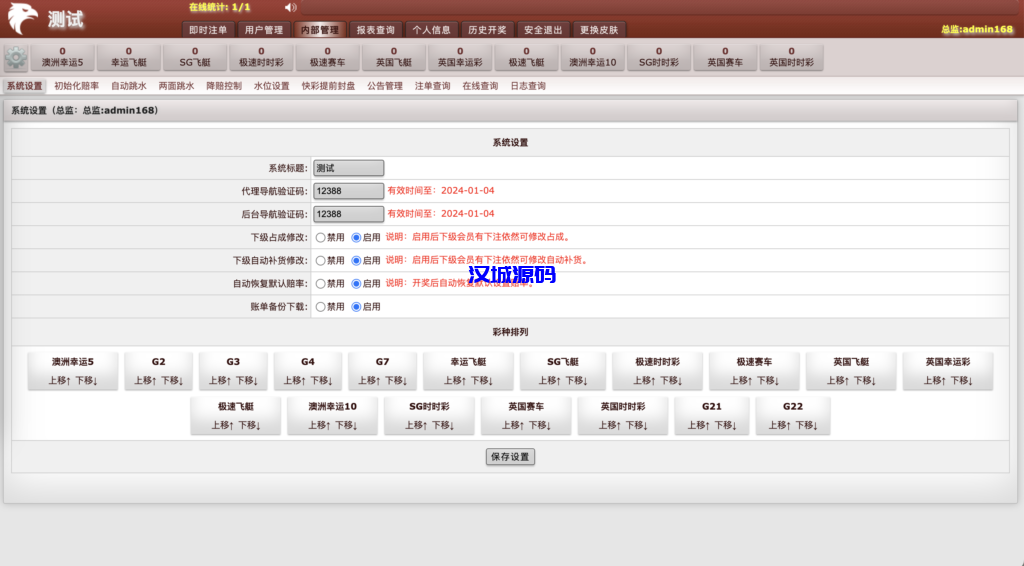Viewport: 1024px width, 566px height.
Task: Move G3 up with 上移
Action: click(219, 380)
